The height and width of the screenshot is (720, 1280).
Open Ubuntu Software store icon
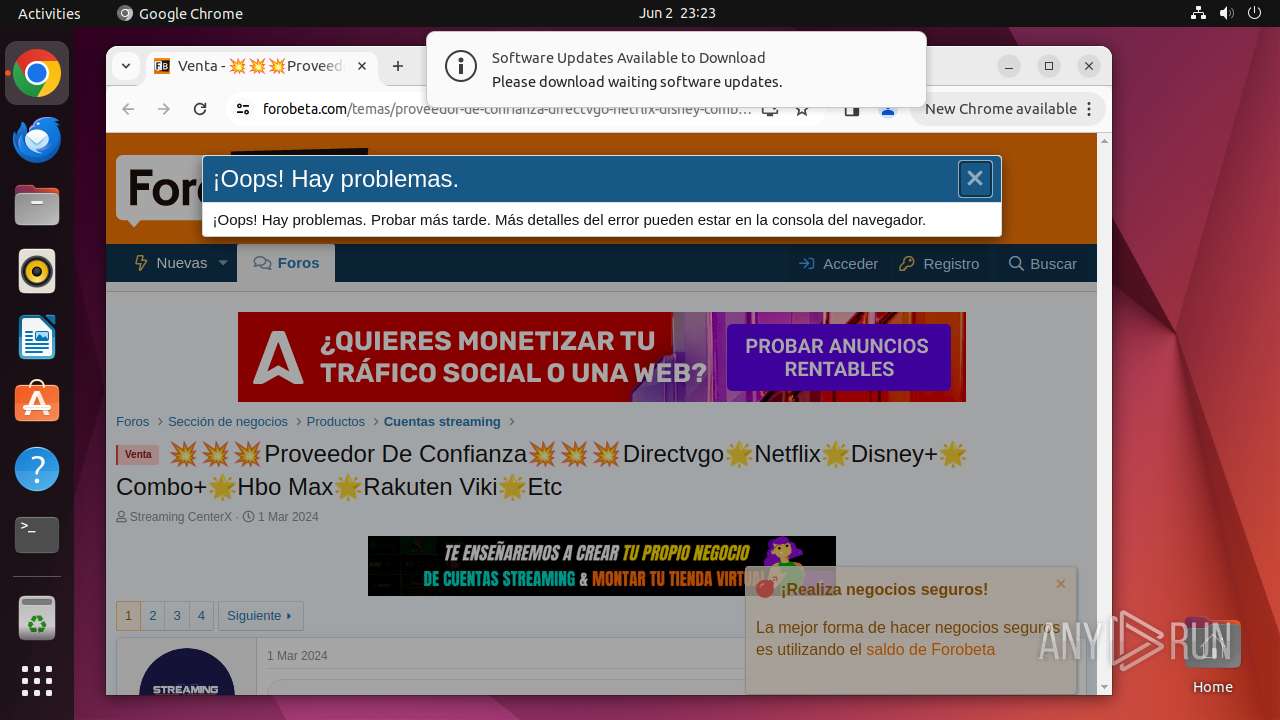(37, 403)
